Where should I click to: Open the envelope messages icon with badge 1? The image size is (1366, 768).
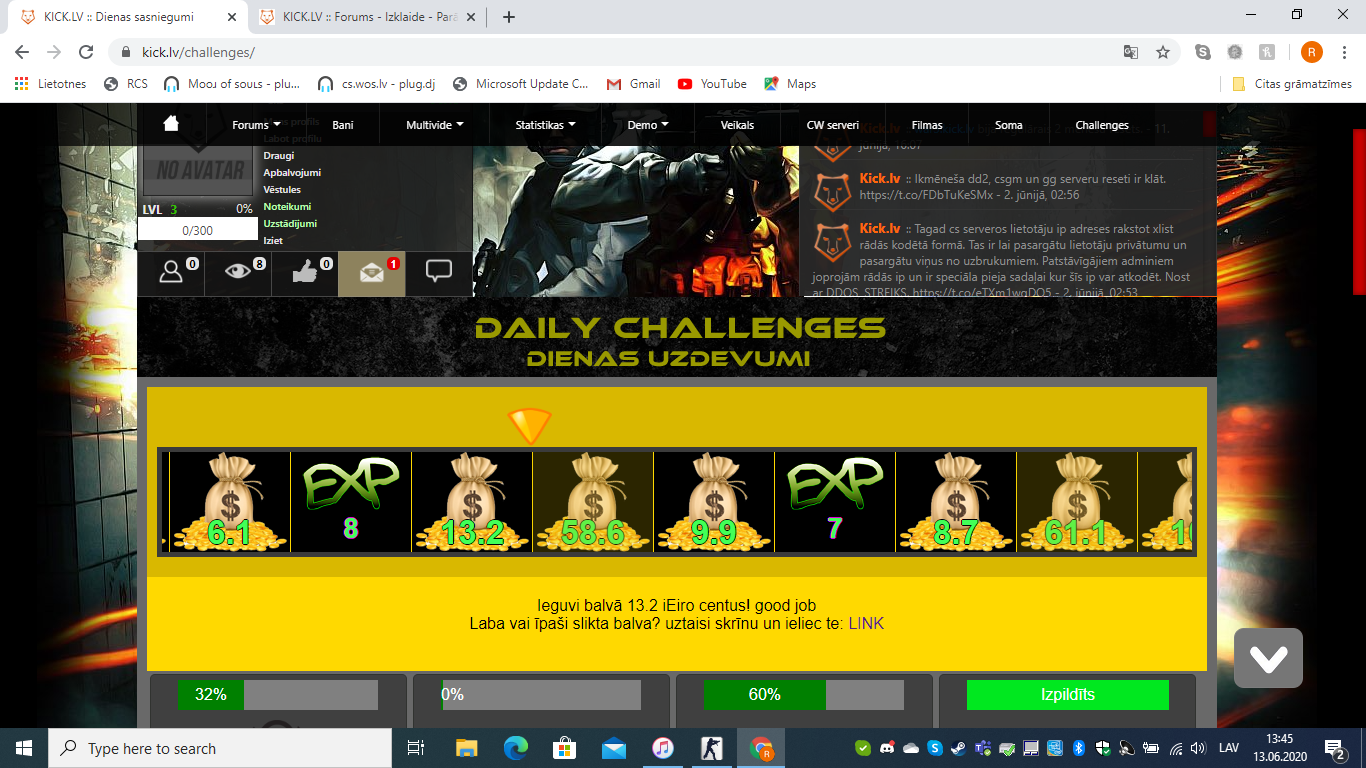pos(372,274)
